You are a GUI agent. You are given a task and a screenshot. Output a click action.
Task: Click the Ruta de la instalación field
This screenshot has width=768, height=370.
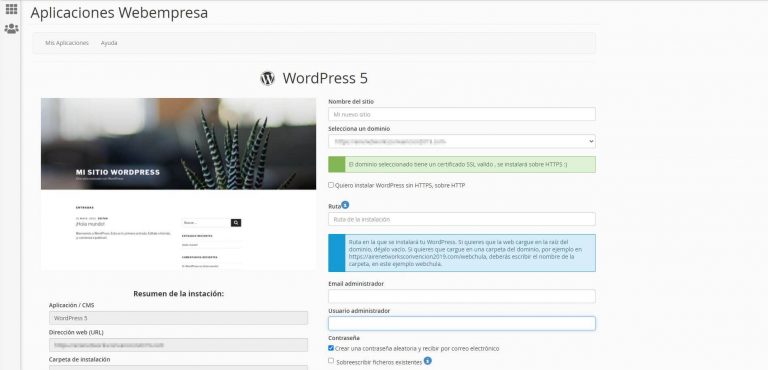coord(462,219)
